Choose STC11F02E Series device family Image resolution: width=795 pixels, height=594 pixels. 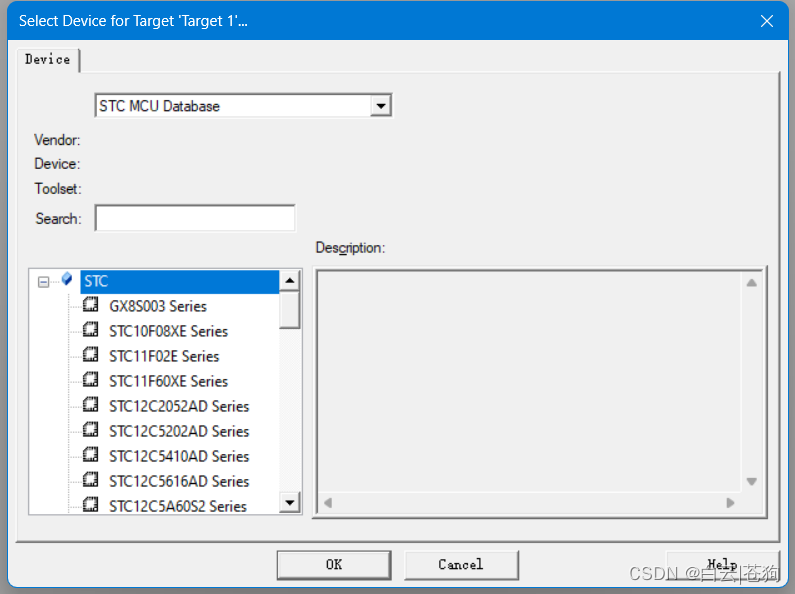[x=164, y=356]
